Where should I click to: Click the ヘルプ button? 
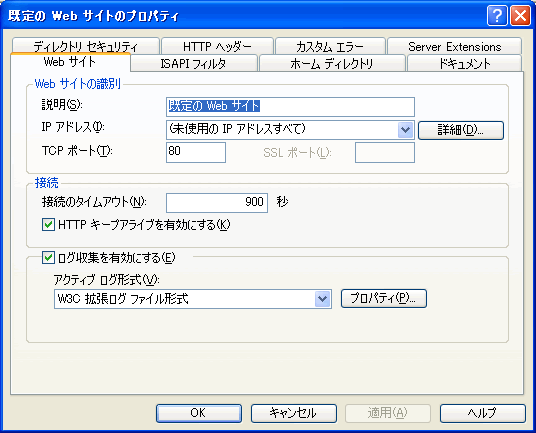coord(483,413)
